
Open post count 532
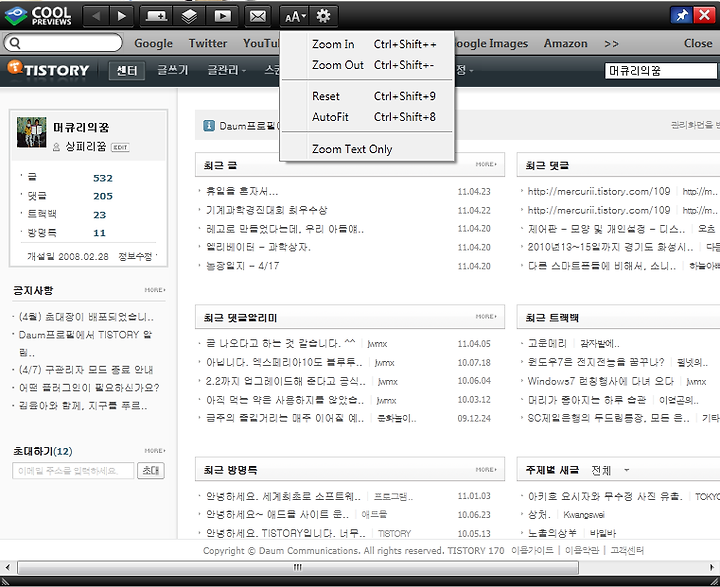(x=103, y=178)
